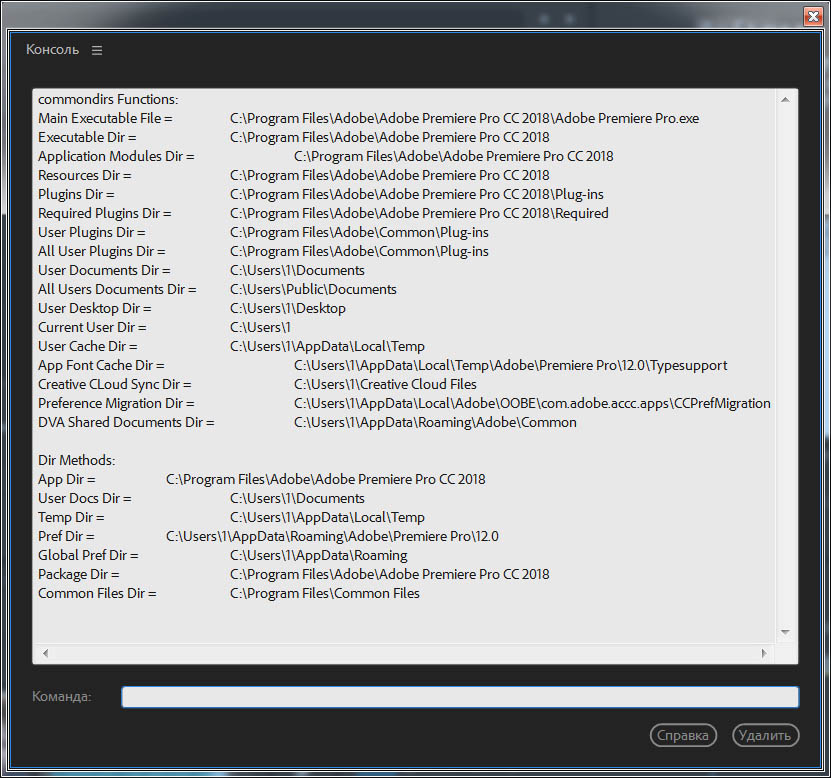Click the path ending in 'Premiere Pro\12.0'
The width and height of the screenshot is (831, 778).
(332, 537)
